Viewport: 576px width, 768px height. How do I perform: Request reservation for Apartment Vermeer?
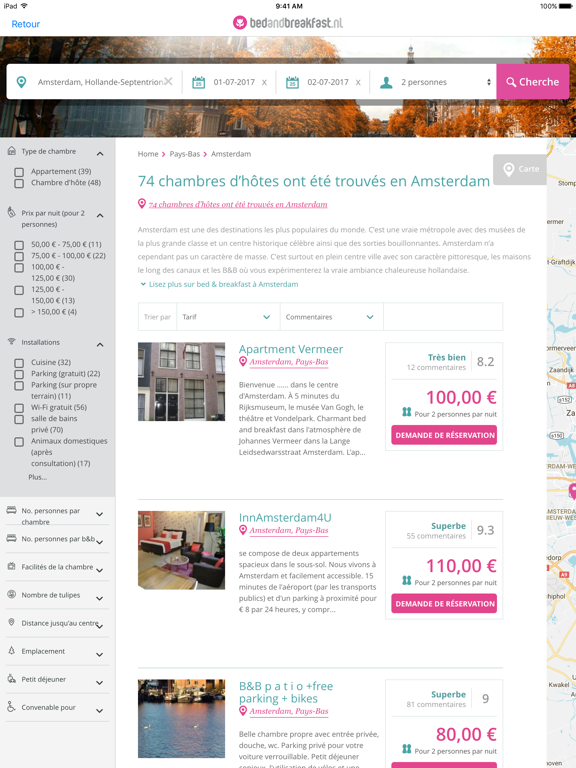point(444,435)
